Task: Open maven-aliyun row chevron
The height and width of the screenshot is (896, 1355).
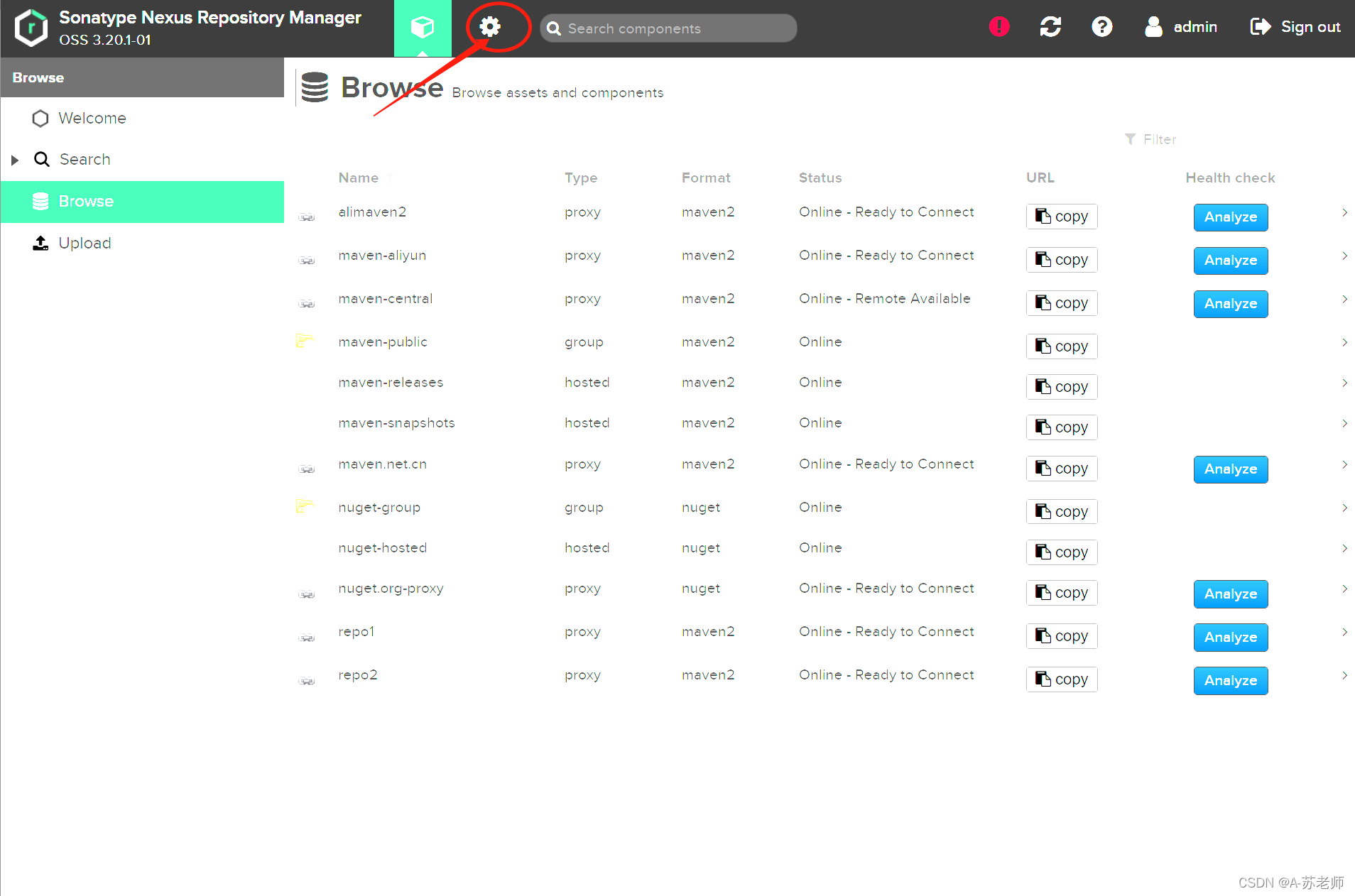Action: (1344, 256)
